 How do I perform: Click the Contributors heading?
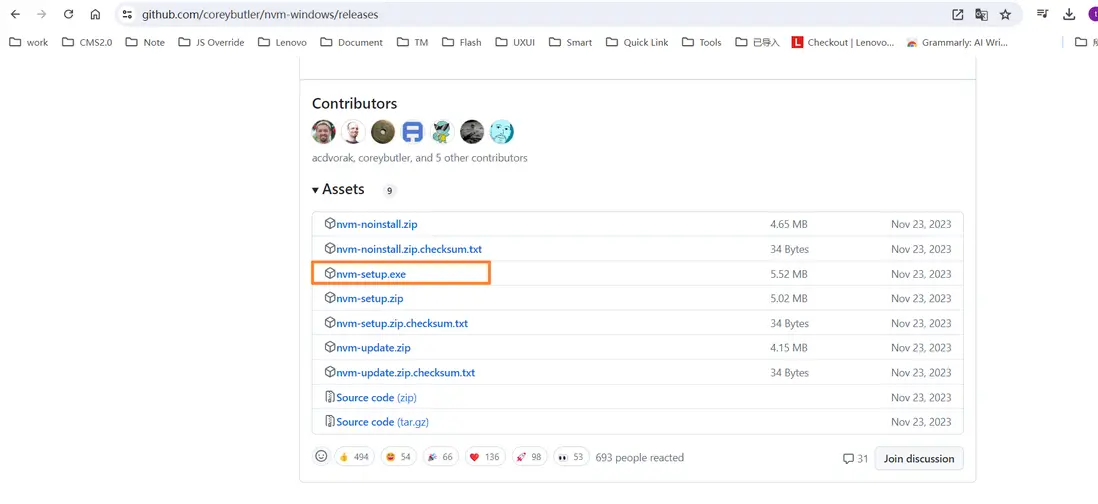coord(354,104)
